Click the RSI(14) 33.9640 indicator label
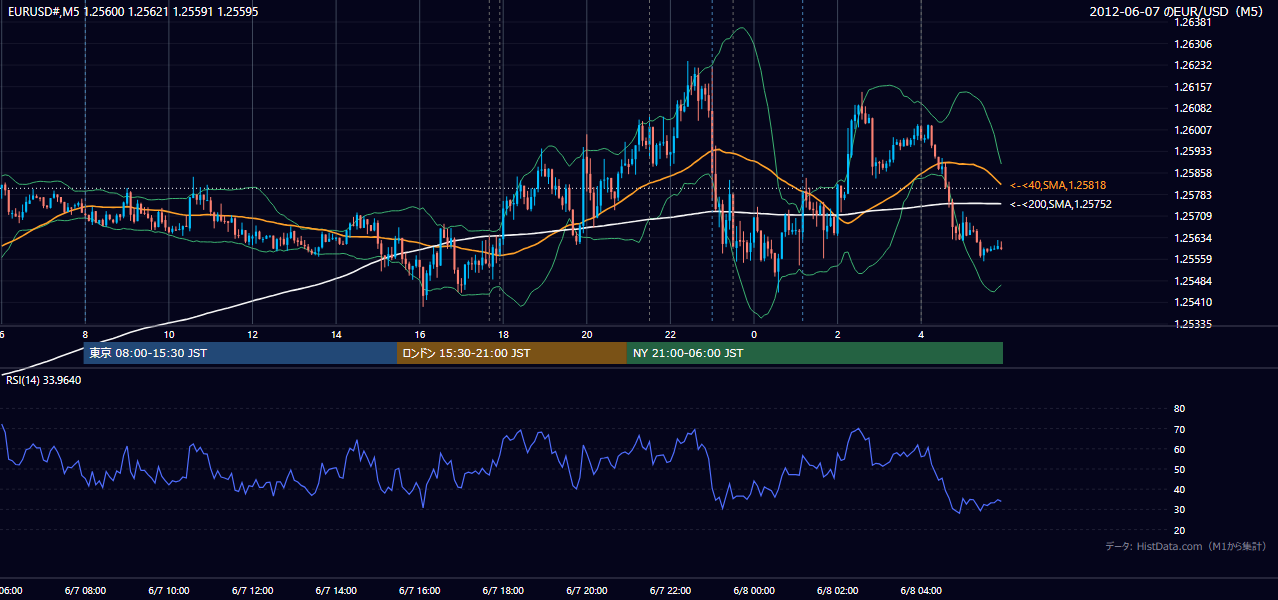1278x600 pixels. (x=44, y=380)
